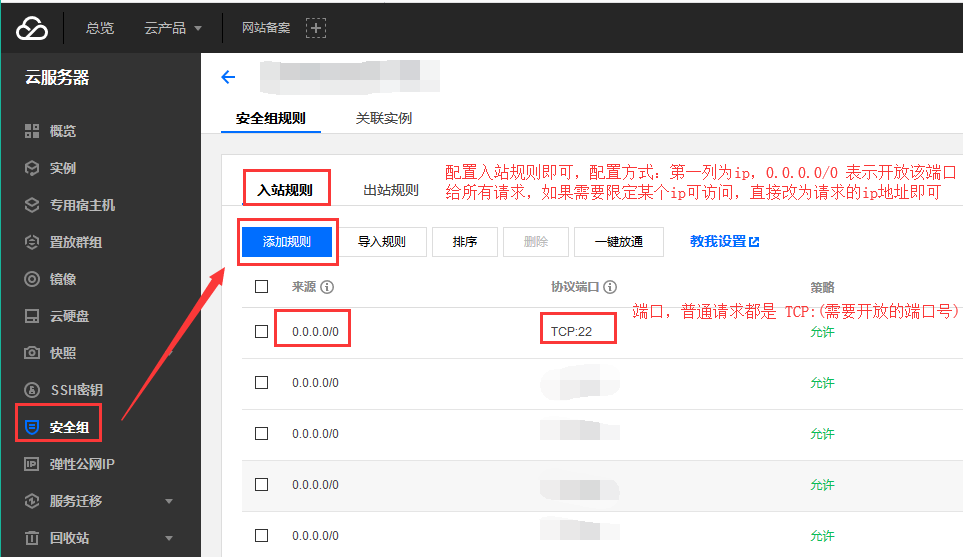The image size is (963, 557).
Task: Click the 策略 column header
Action: click(x=822, y=287)
